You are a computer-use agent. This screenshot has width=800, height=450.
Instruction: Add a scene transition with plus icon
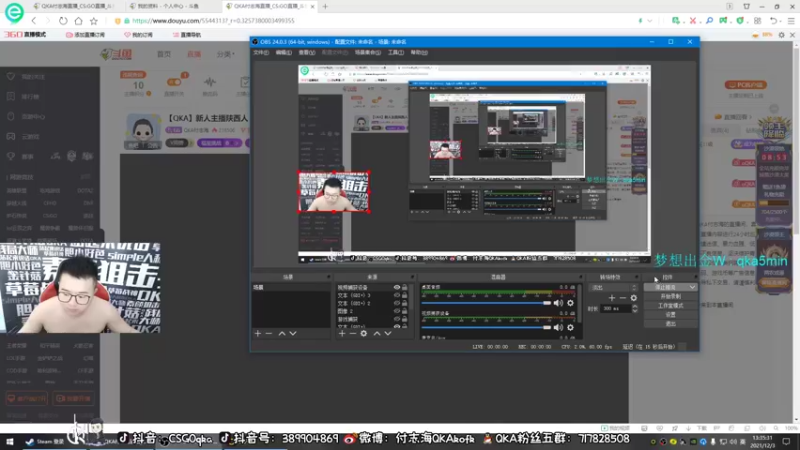tap(612, 298)
